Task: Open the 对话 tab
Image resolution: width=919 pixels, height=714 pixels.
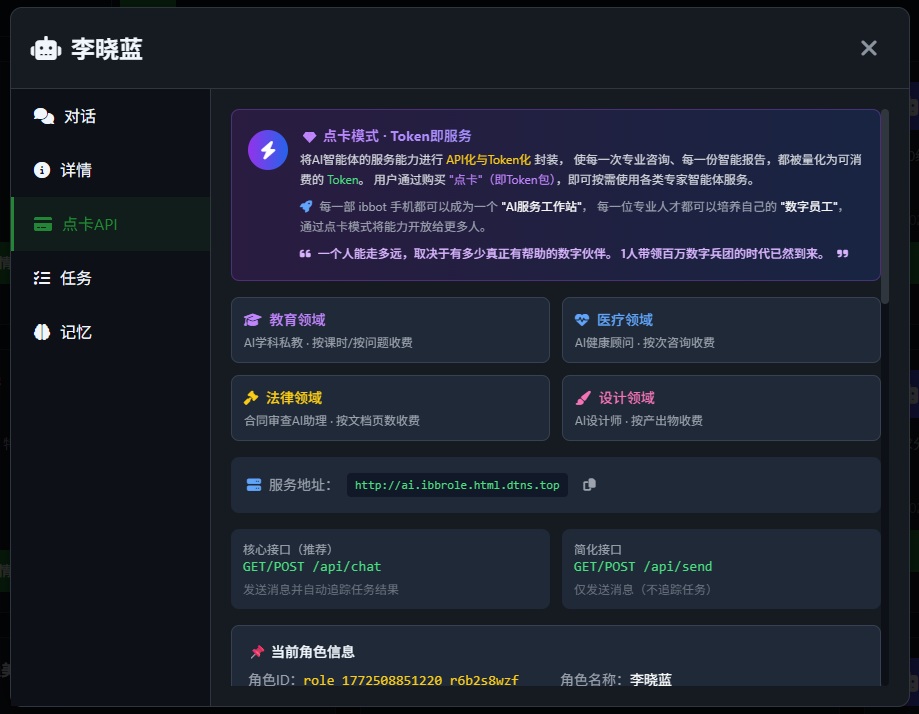Action: (110, 117)
